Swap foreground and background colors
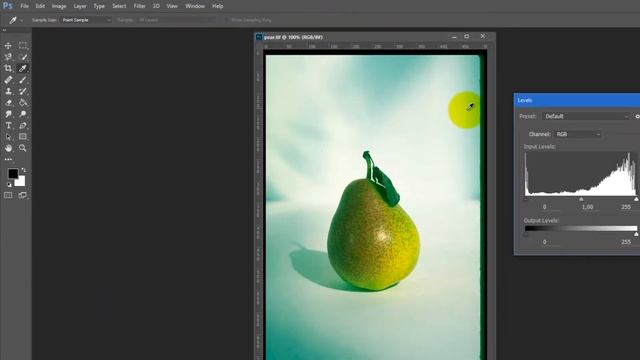Image resolution: width=640 pixels, height=360 pixels. (x=23, y=170)
